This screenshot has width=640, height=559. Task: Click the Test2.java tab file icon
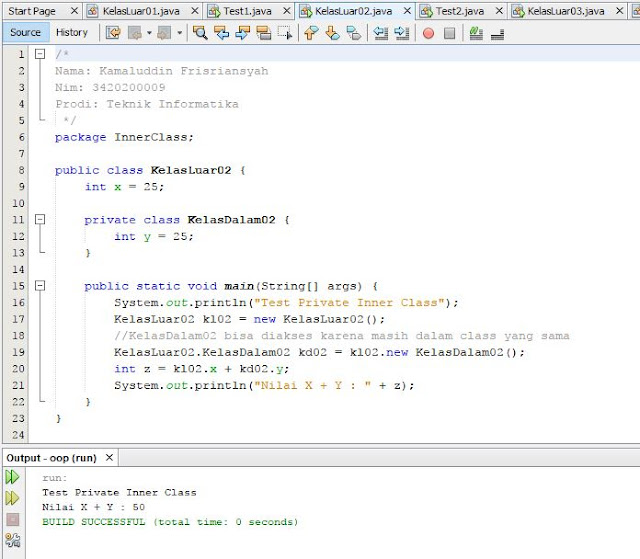pyautogui.click(x=426, y=11)
